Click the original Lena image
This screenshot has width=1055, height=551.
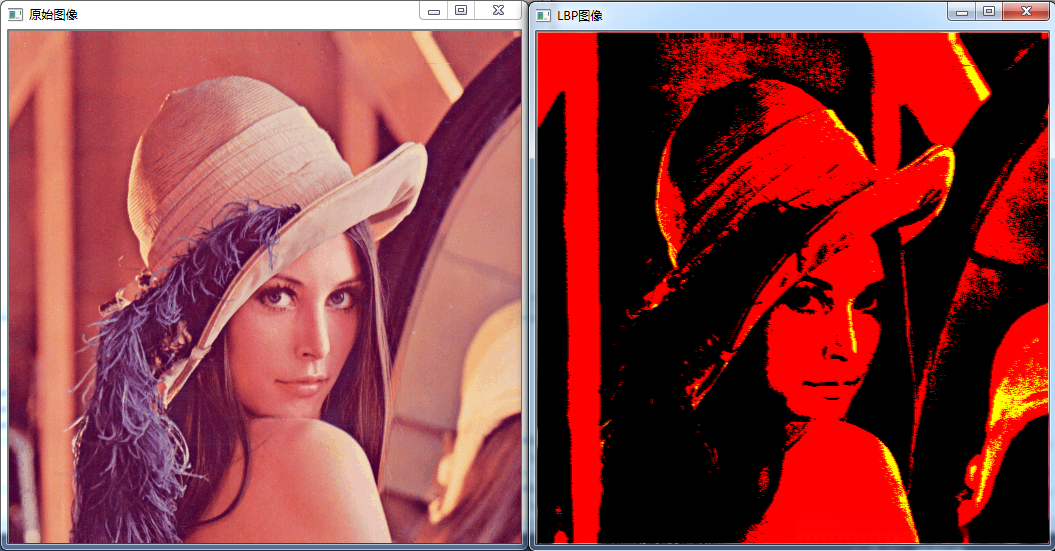point(265,287)
